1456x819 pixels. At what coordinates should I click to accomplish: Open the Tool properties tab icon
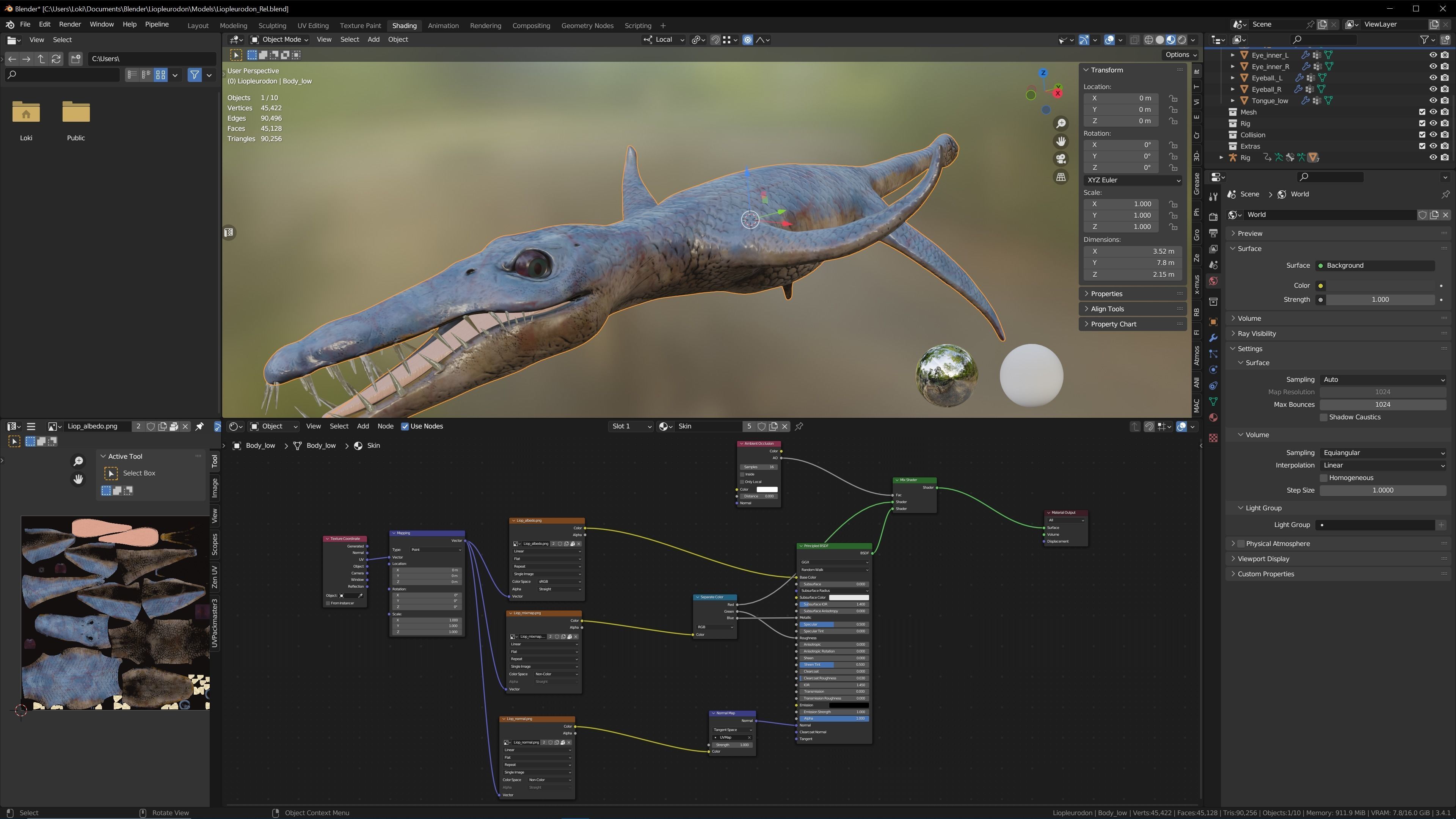pos(1213,197)
